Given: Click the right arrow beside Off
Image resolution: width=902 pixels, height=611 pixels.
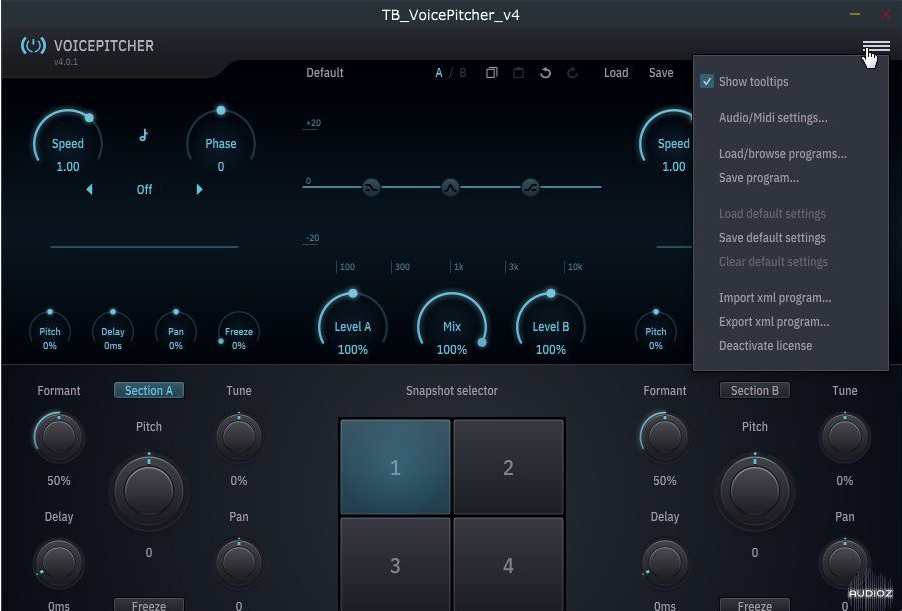Looking at the screenshot, I should (199, 189).
